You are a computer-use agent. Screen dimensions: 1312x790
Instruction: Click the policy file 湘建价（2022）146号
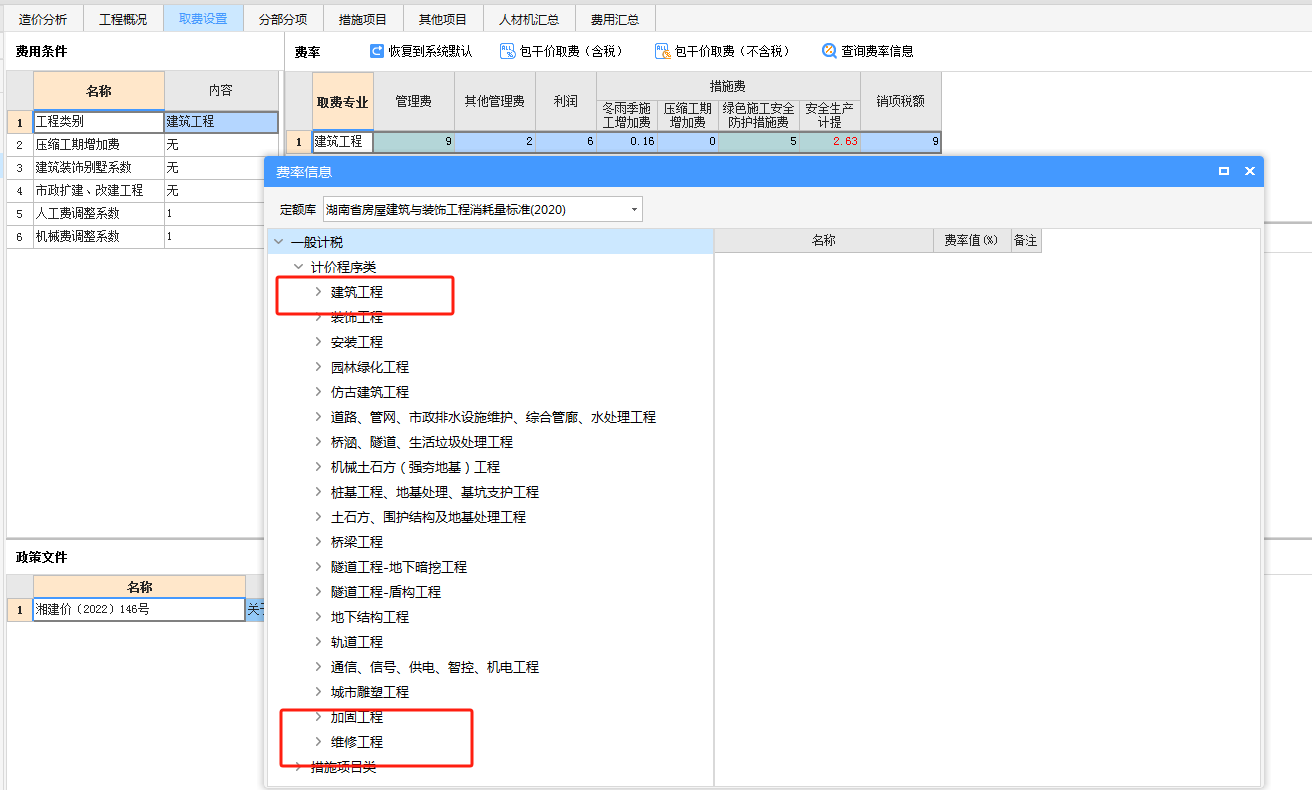coord(139,609)
